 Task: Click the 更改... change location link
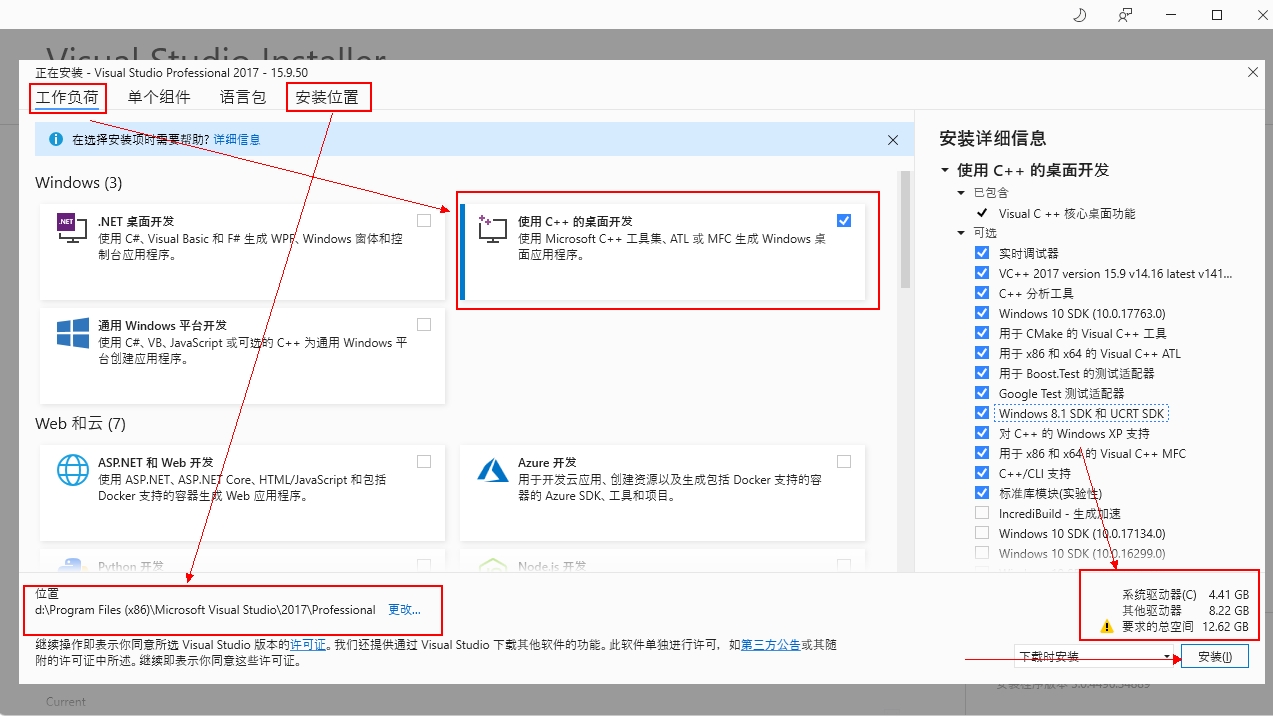click(x=404, y=609)
